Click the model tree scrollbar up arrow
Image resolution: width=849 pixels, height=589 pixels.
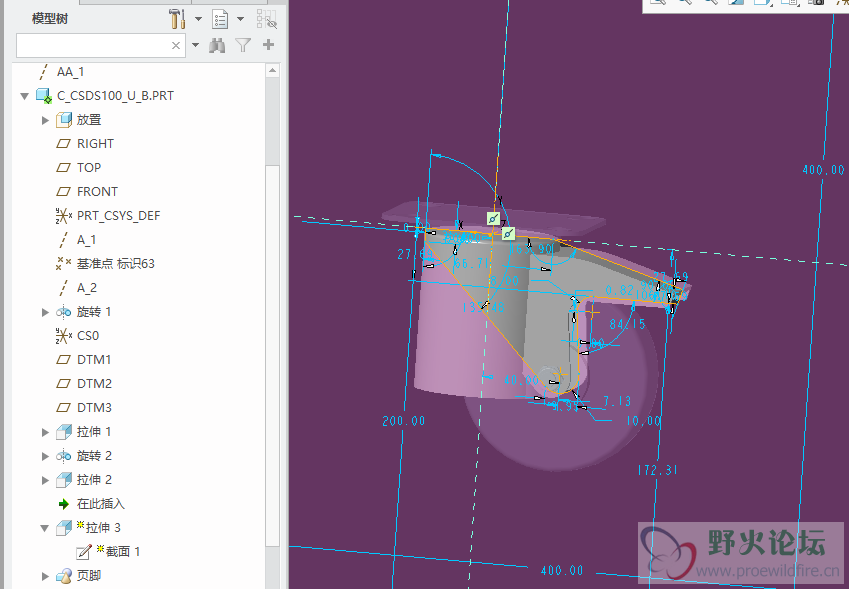pos(273,70)
